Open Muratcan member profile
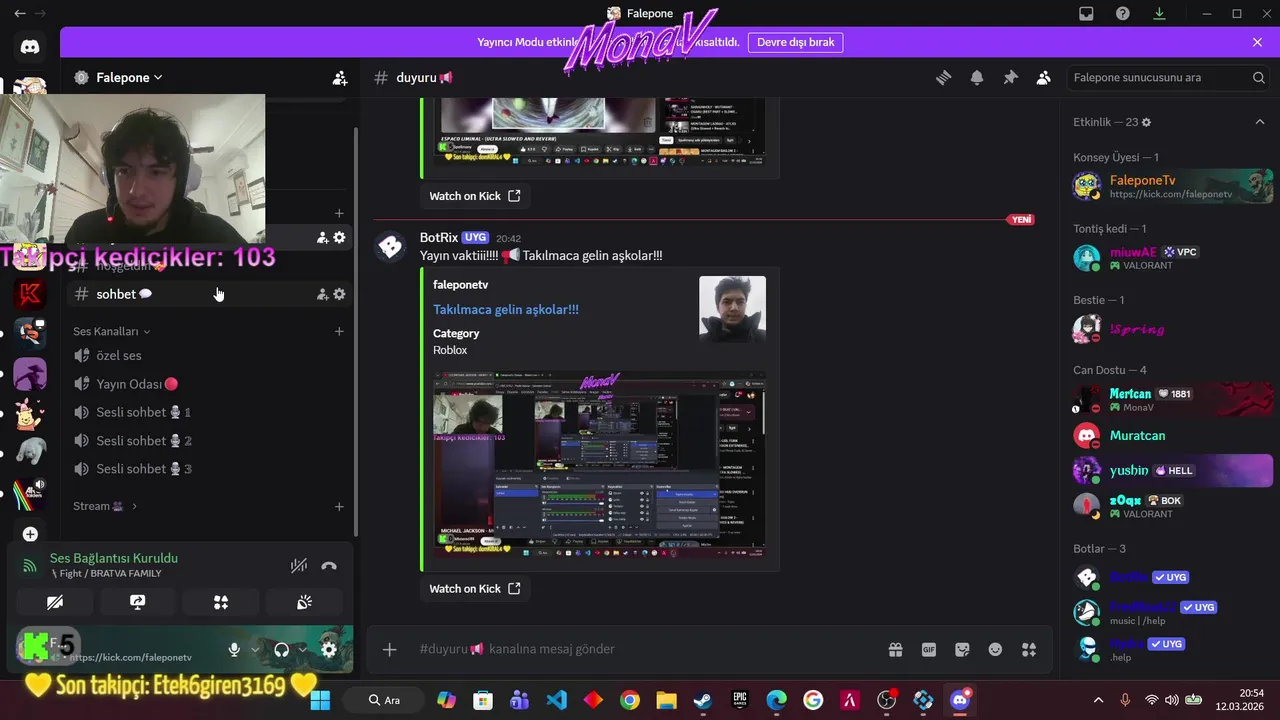The image size is (1280, 720). (1171, 436)
